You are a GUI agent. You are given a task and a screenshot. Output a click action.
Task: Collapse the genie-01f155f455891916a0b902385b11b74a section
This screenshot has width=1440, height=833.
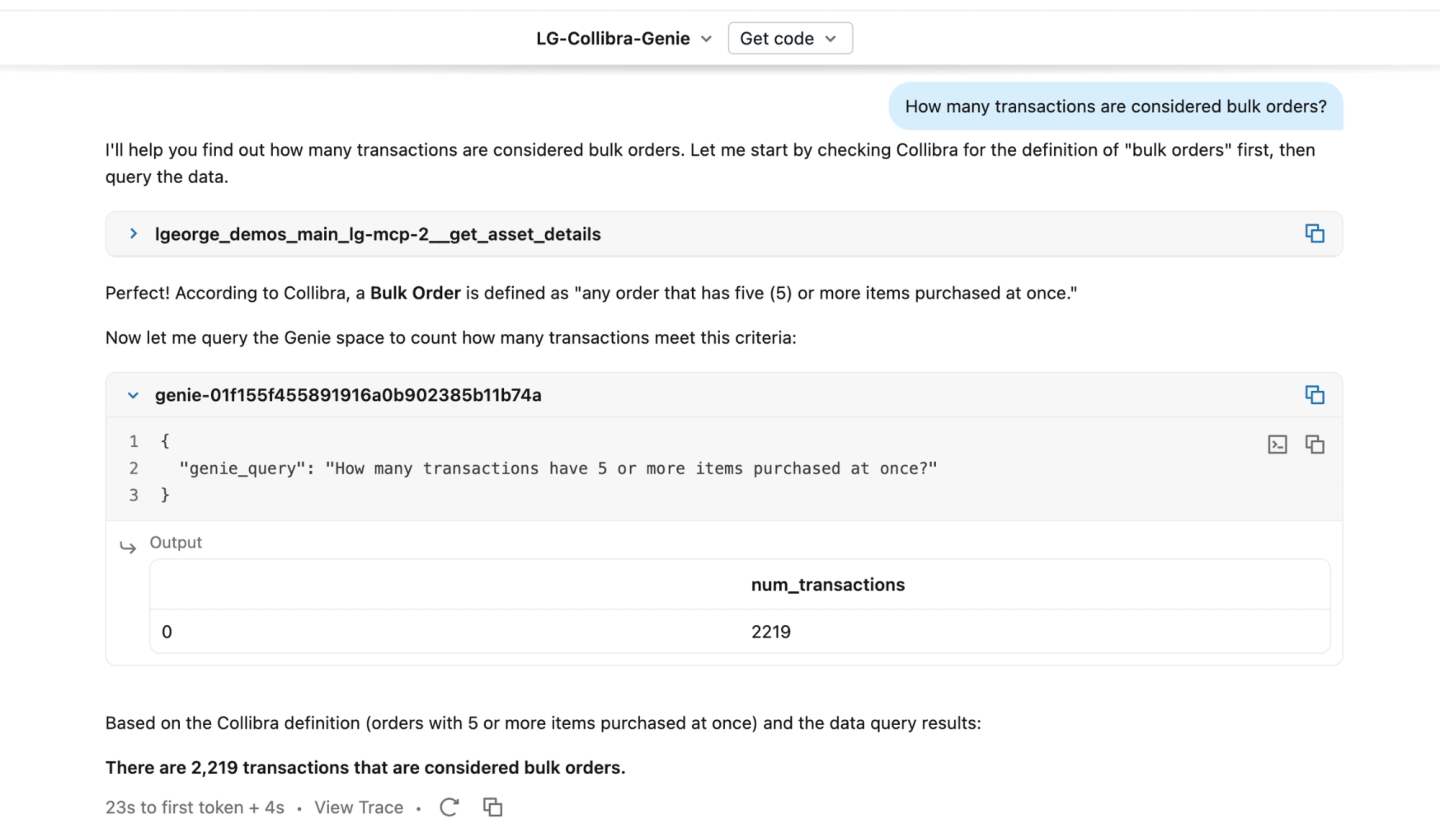coord(133,395)
